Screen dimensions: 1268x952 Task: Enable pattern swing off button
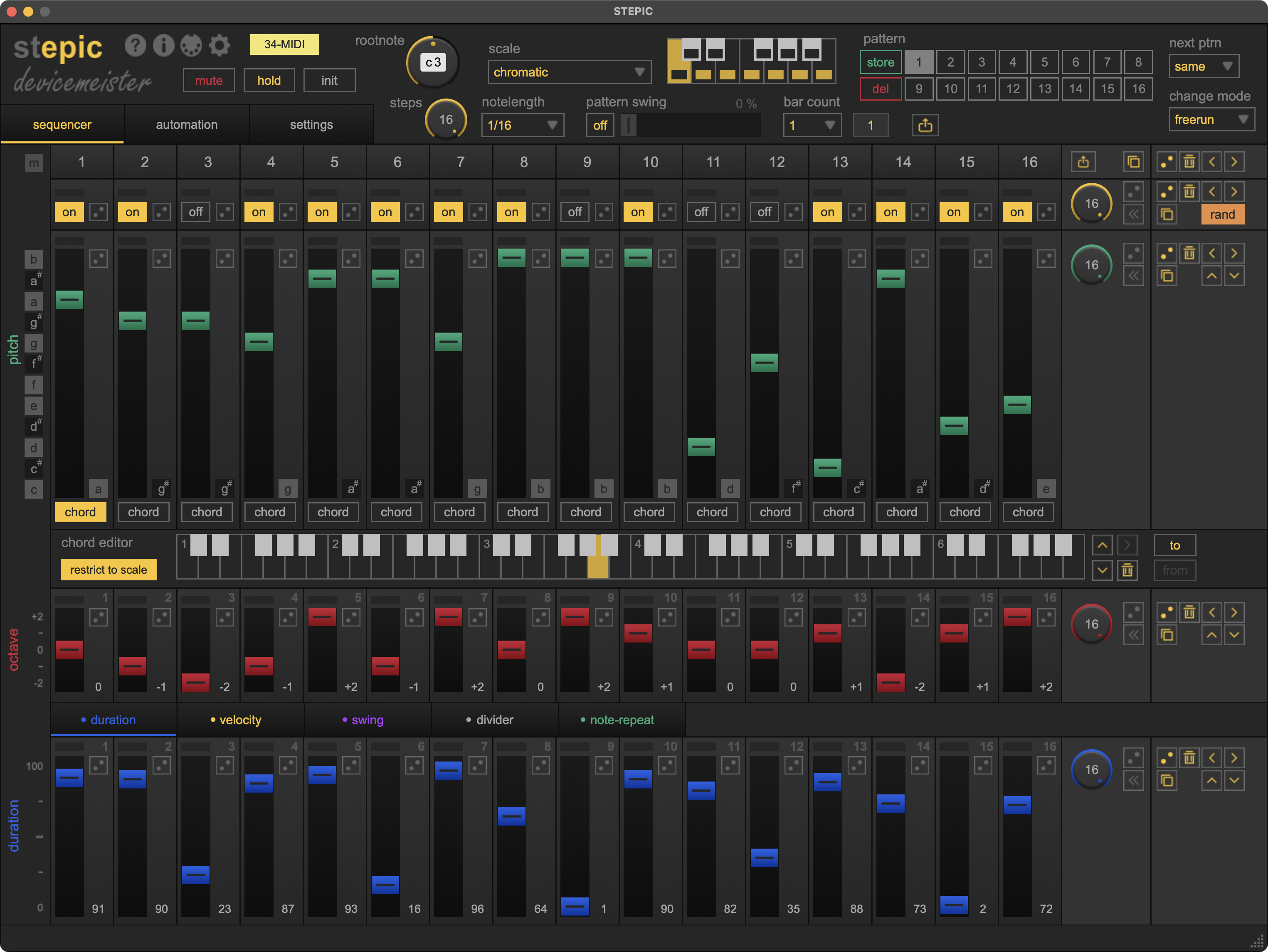point(599,125)
